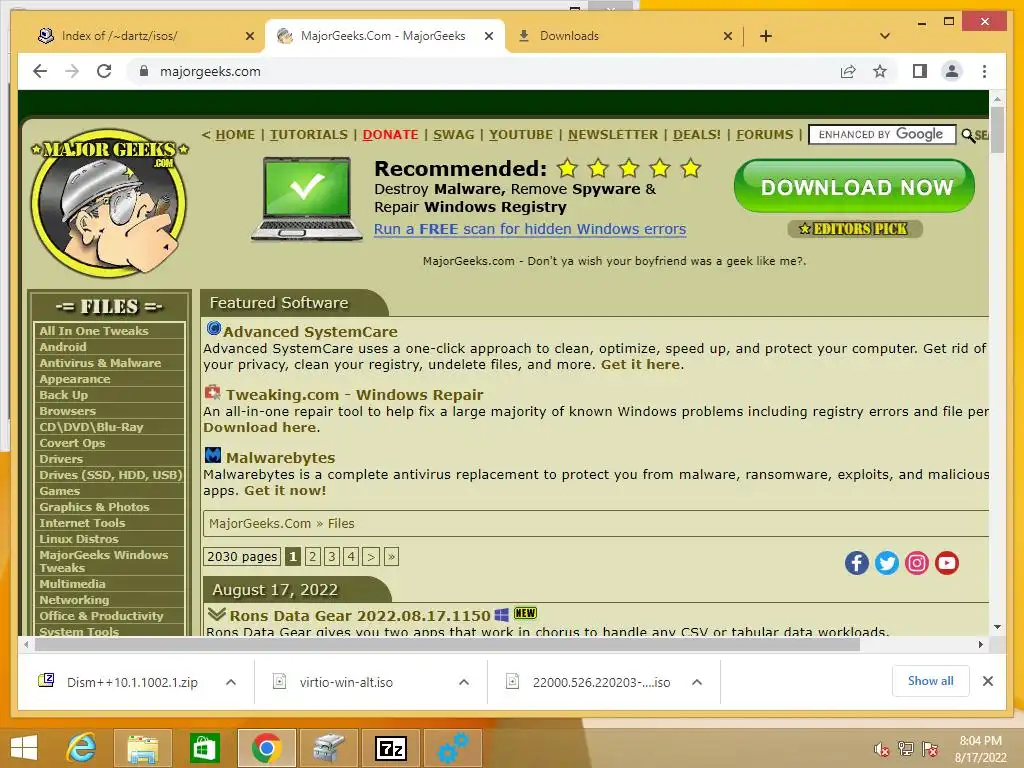1024x768 pixels.
Task: Click the browser forward arrow
Action: pyautogui.click(x=72, y=71)
